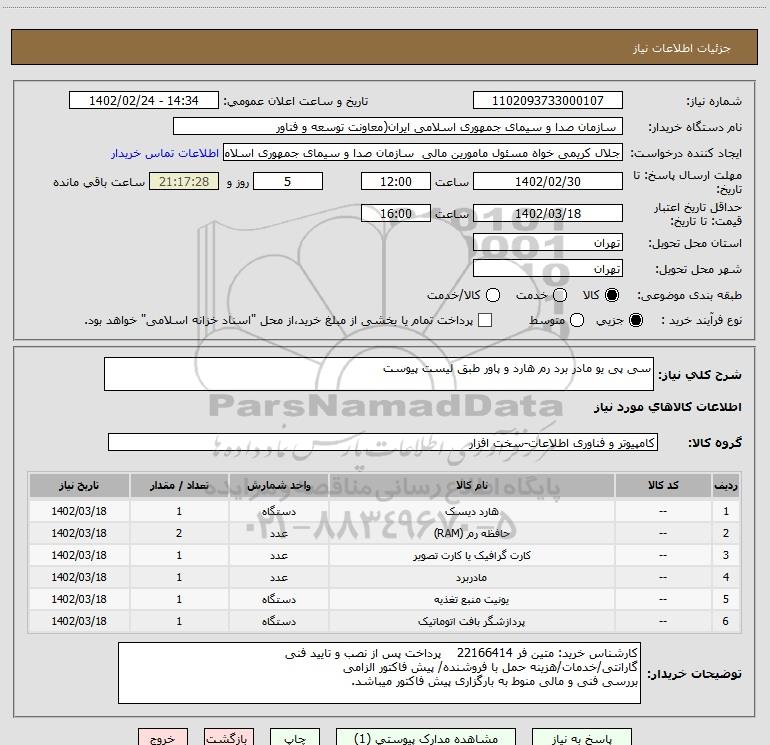Click the ساعت باقی مانده label
770x745 pixels.
(x=99, y=182)
